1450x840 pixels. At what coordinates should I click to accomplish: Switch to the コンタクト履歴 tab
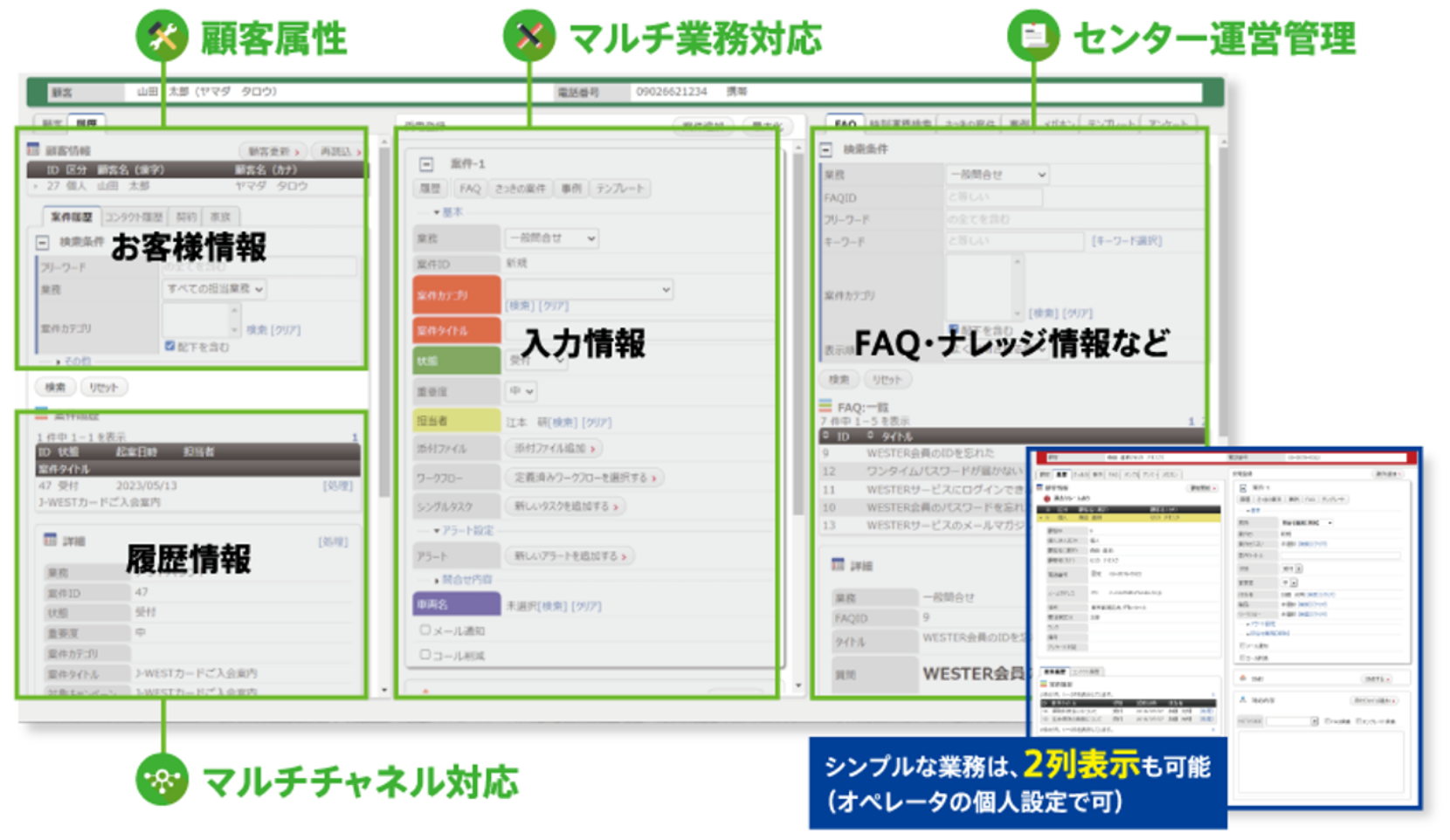pyautogui.click(x=136, y=215)
